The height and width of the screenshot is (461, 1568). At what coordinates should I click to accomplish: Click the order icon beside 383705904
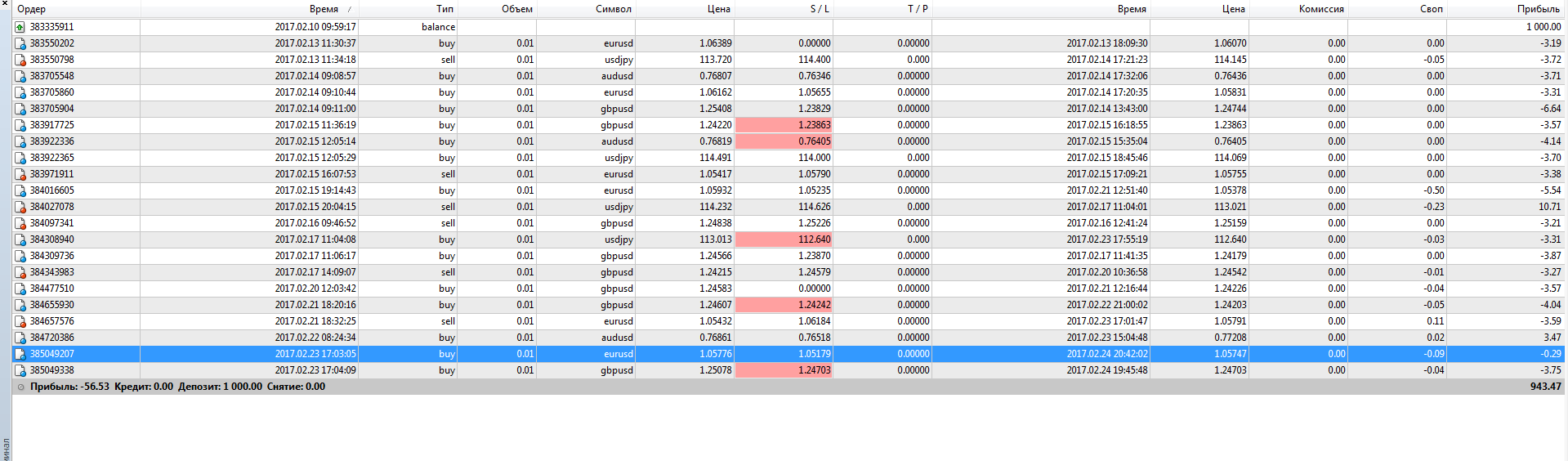click(20, 109)
